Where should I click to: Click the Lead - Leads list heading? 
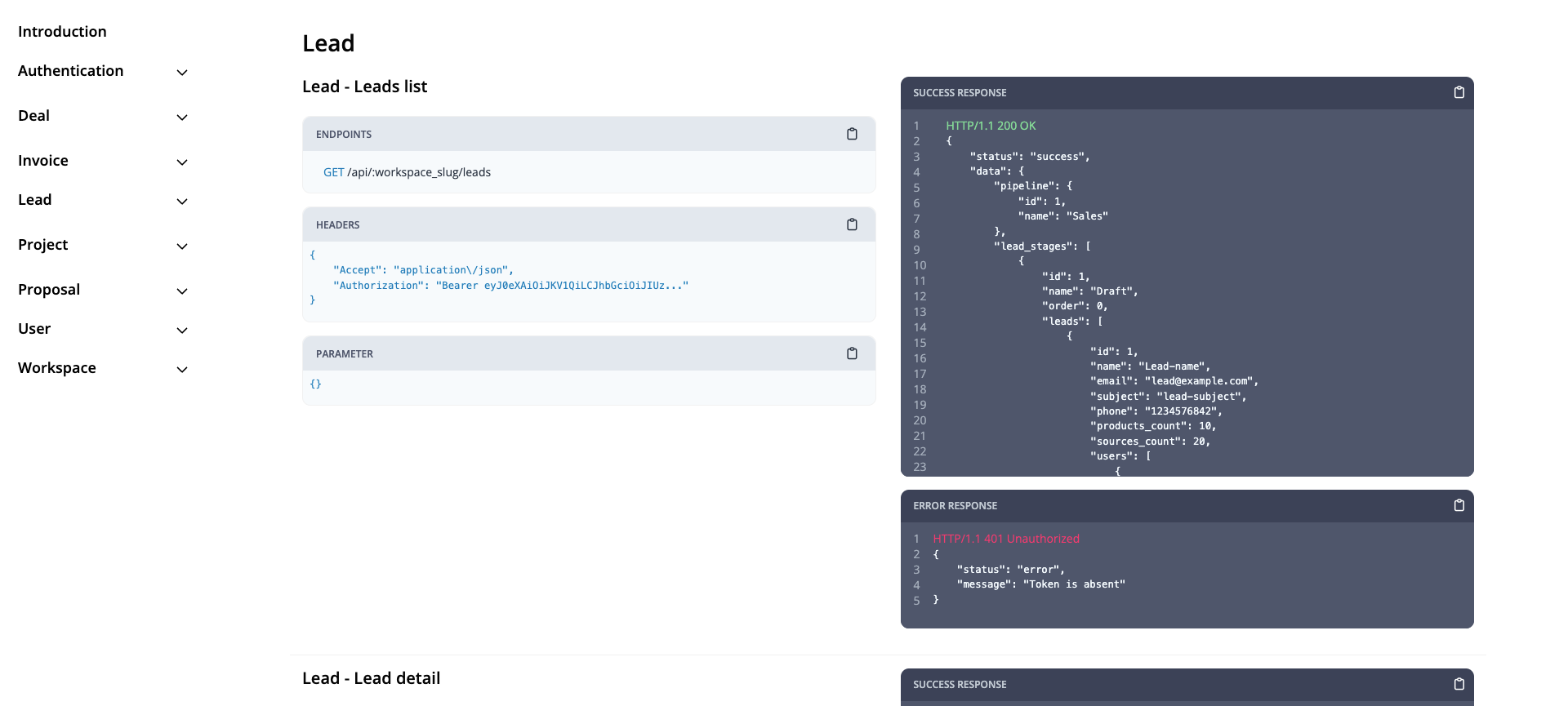(364, 87)
